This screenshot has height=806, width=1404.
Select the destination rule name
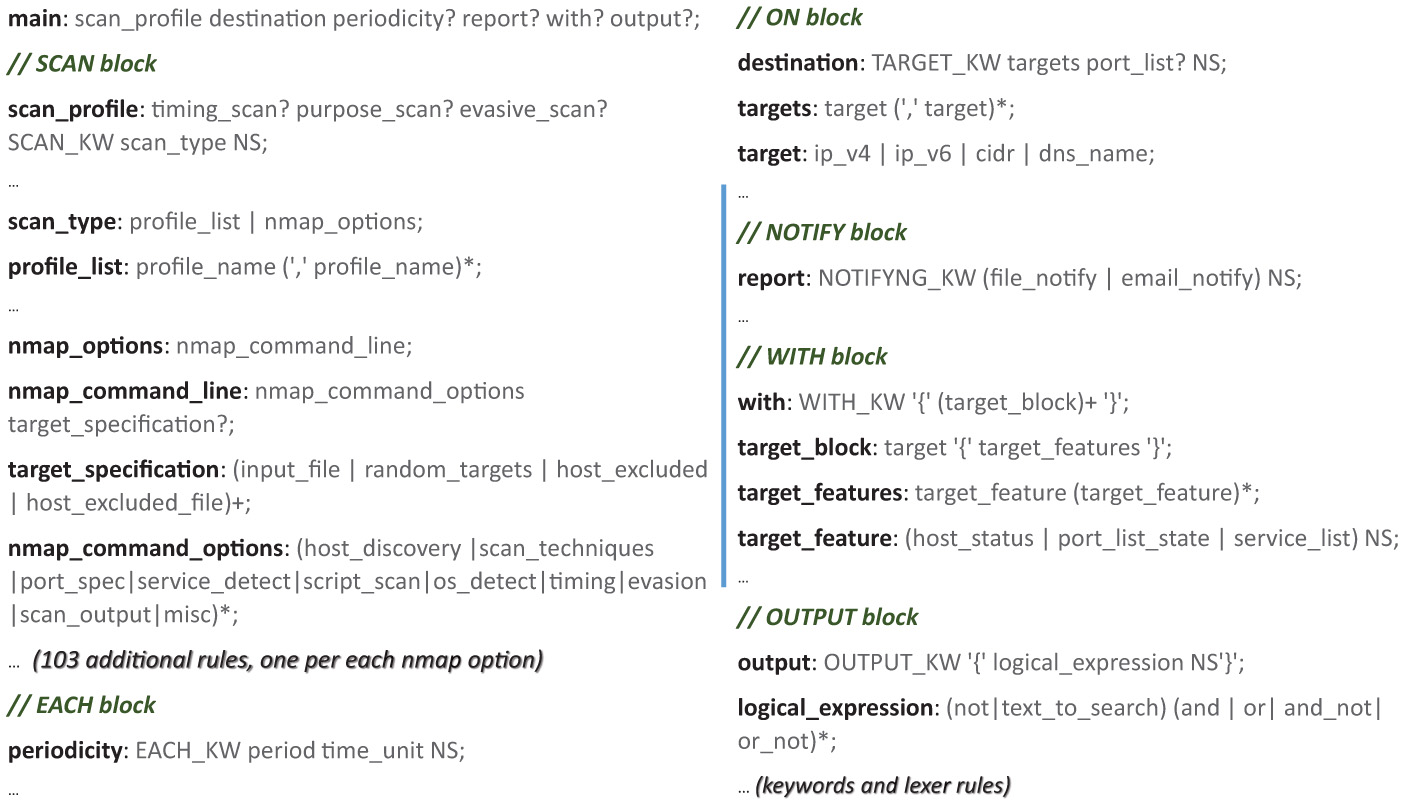pos(797,63)
